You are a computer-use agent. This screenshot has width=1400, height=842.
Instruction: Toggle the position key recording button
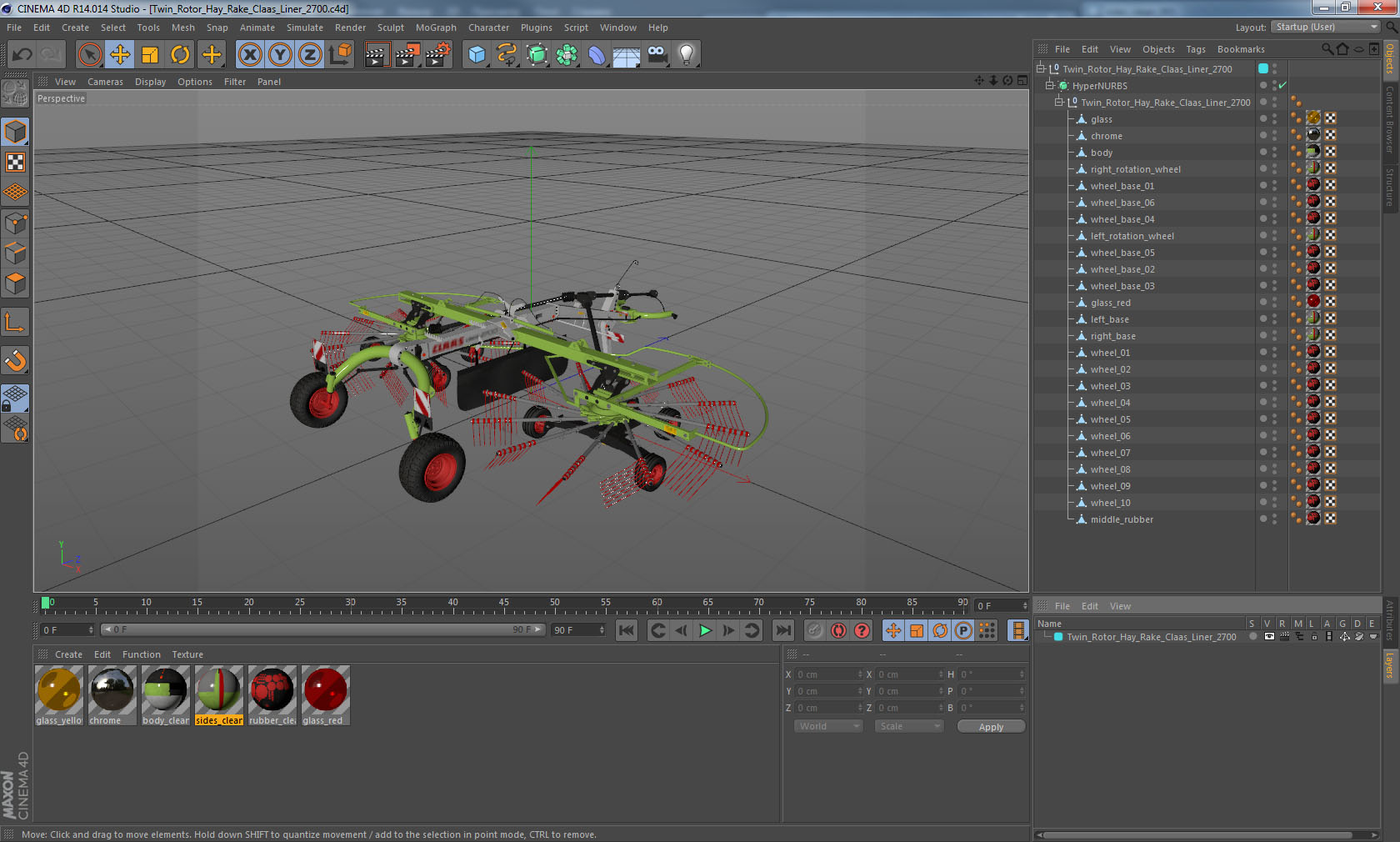click(x=893, y=630)
